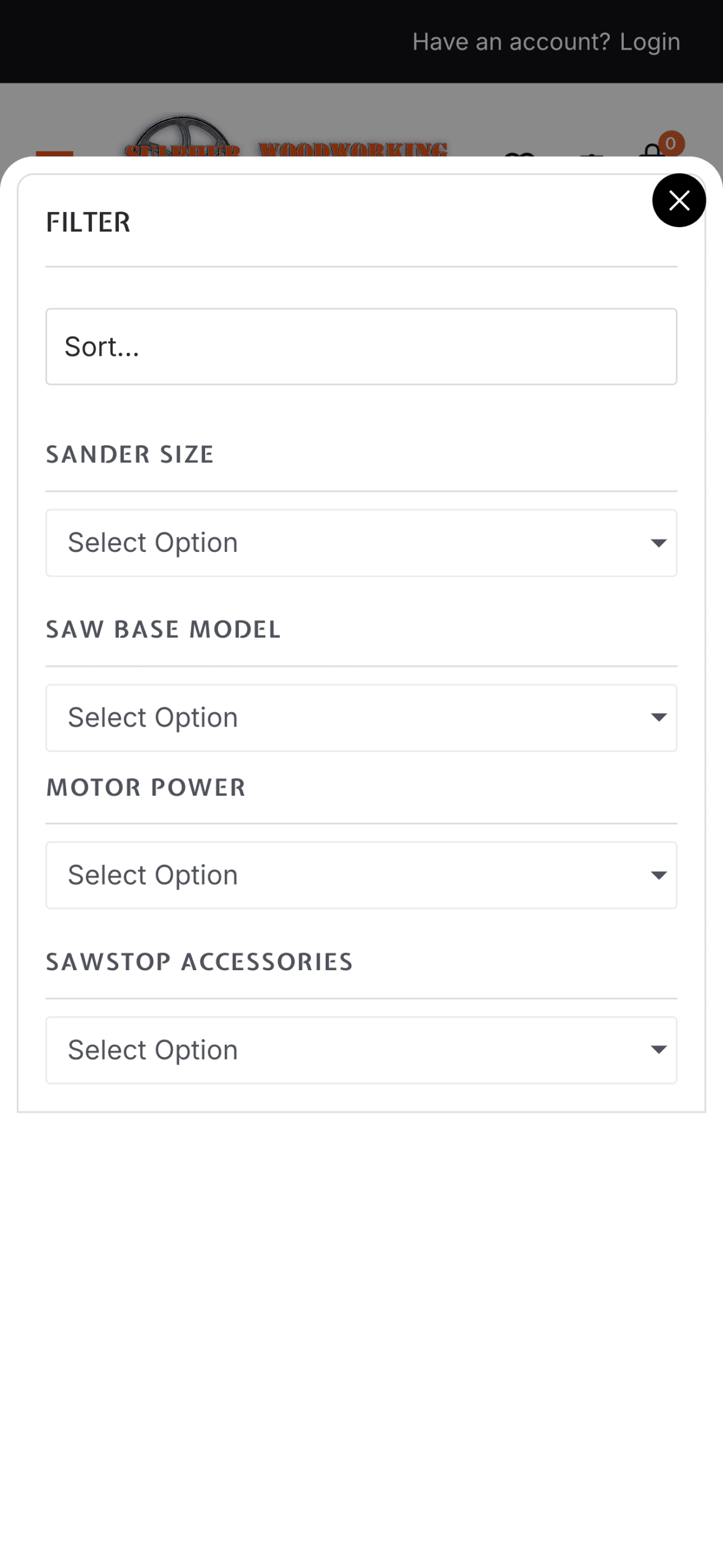
Task: Click the SANDER SIZE section heading
Action: point(130,454)
